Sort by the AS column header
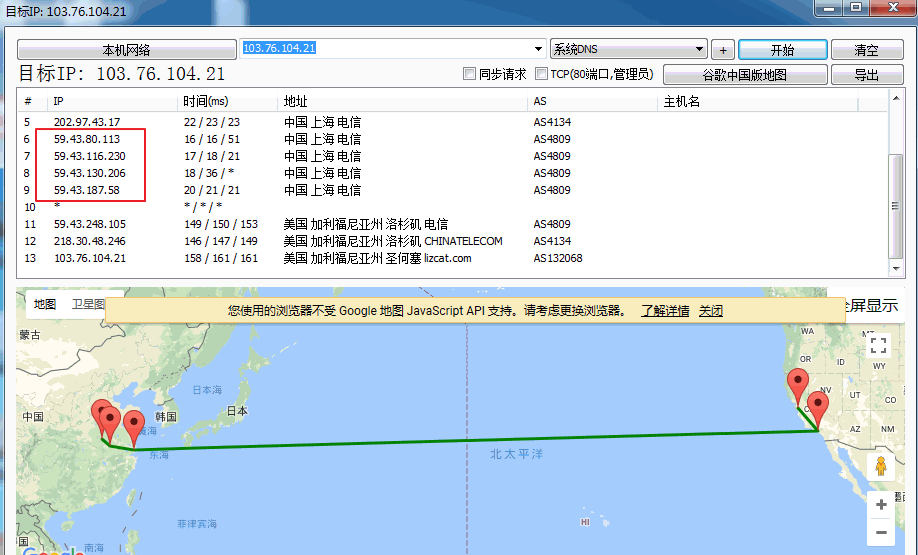Viewport: 918px width, 555px height. [x=592, y=101]
